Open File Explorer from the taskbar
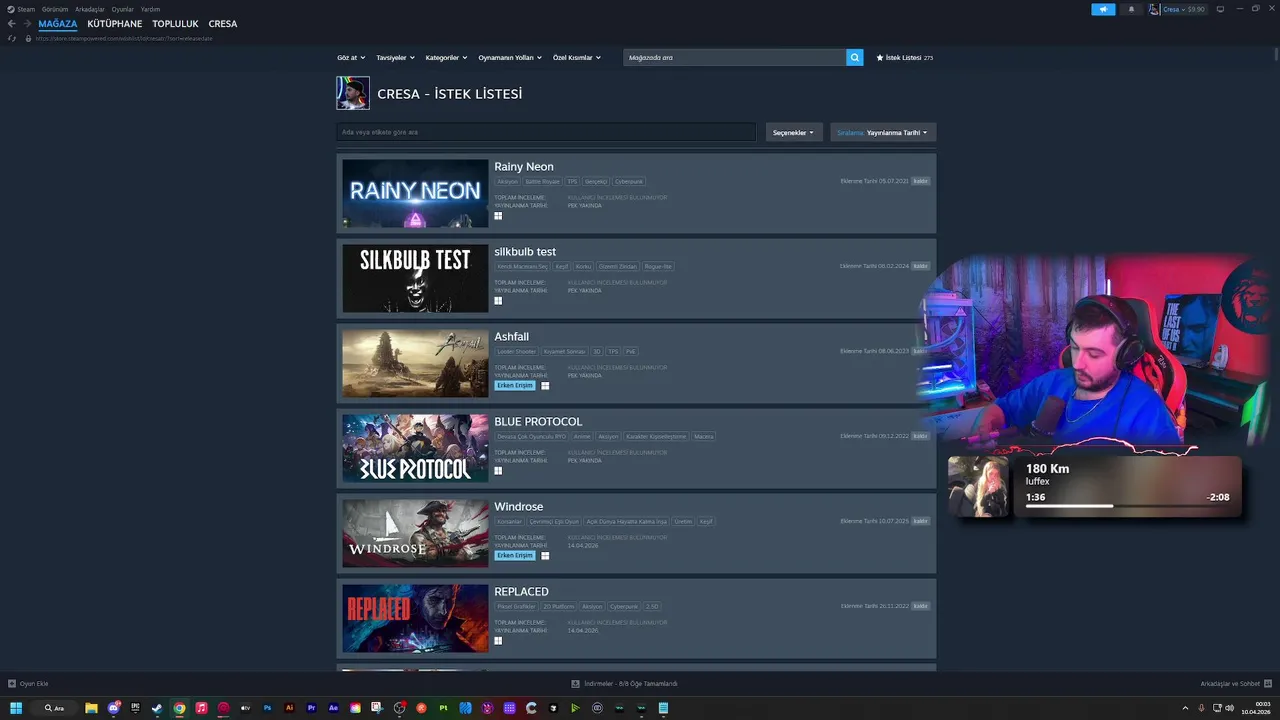The height and width of the screenshot is (720, 1280). (x=91, y=708)
